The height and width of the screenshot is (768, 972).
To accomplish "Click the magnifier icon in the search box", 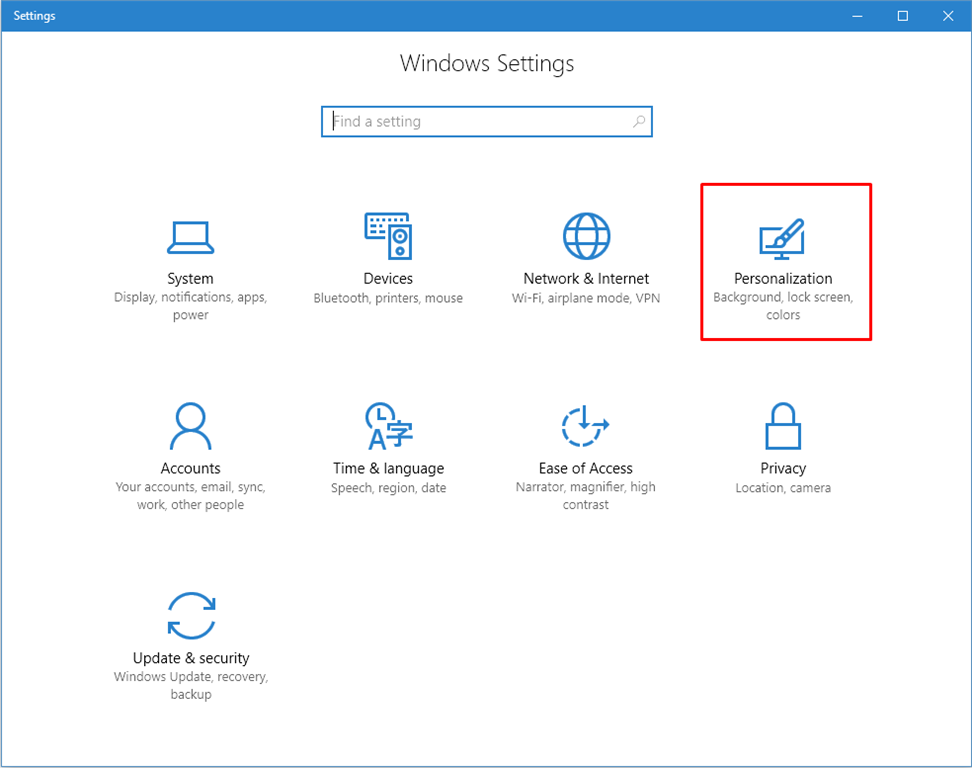I will [x=639, y=122].
